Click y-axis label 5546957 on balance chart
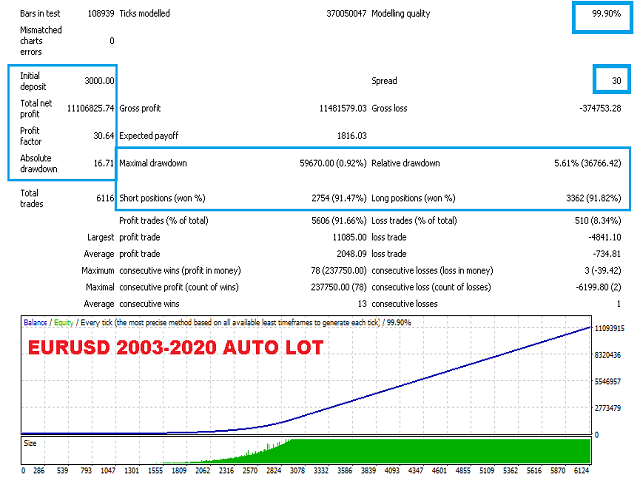640x480 pixels. [x=608, y=382]
